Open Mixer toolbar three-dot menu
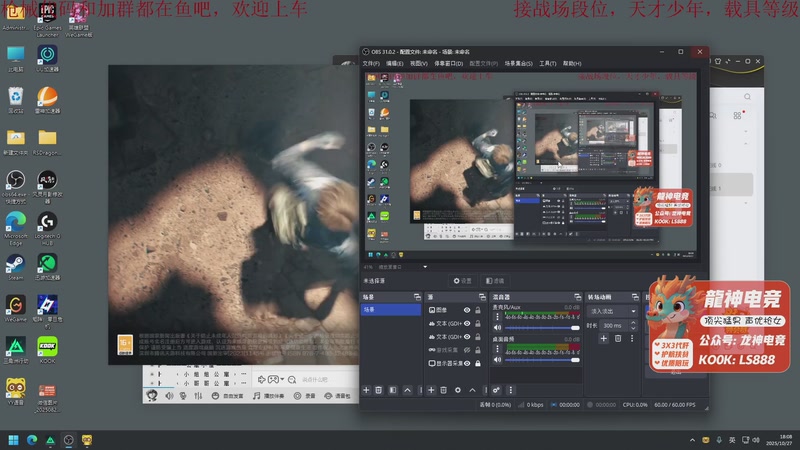The width and height of the screenshot is (800, 450). click(510, 390)
